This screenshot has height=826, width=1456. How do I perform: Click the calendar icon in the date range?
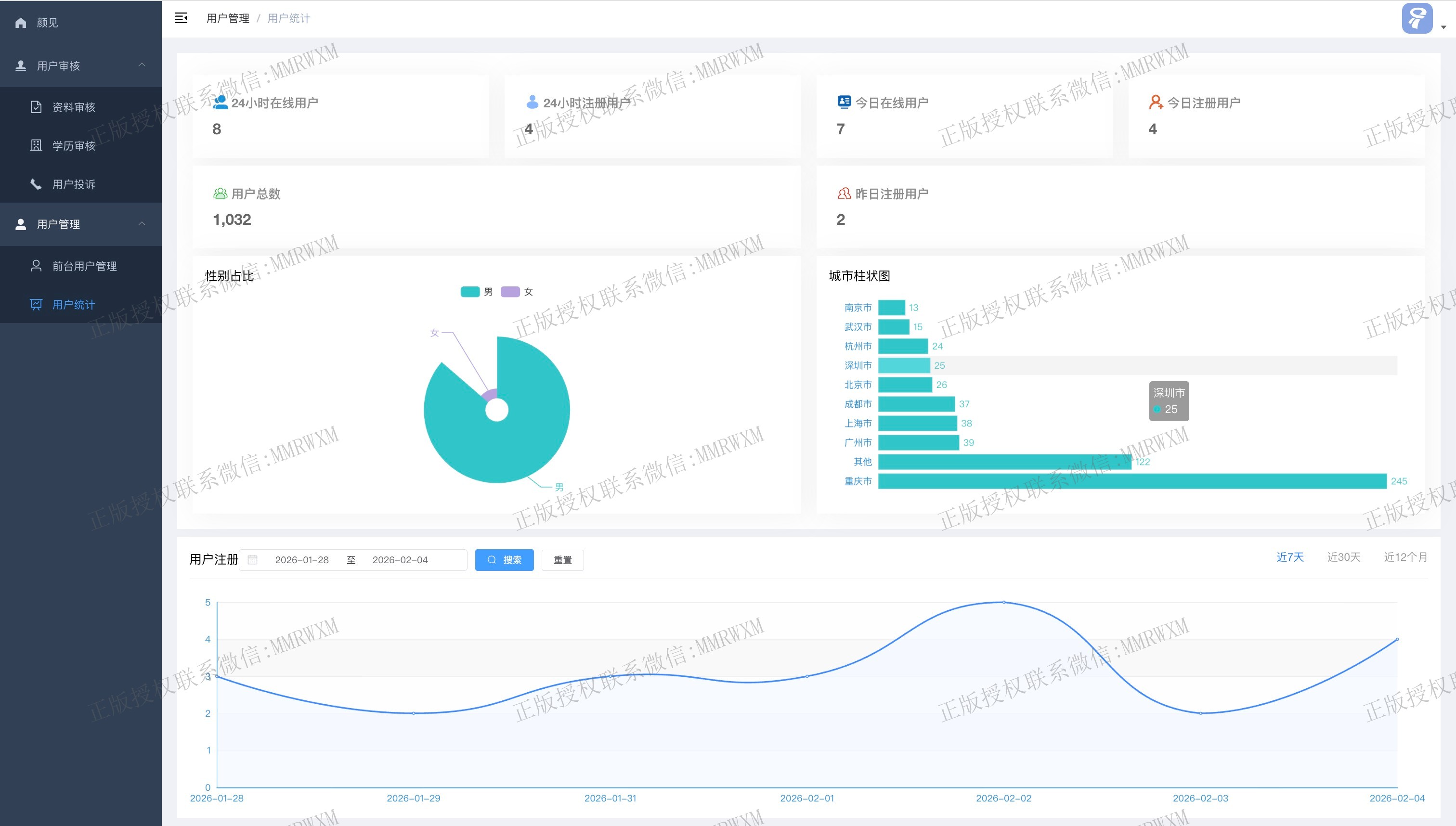pyautogui.click(x=252, y=560)
